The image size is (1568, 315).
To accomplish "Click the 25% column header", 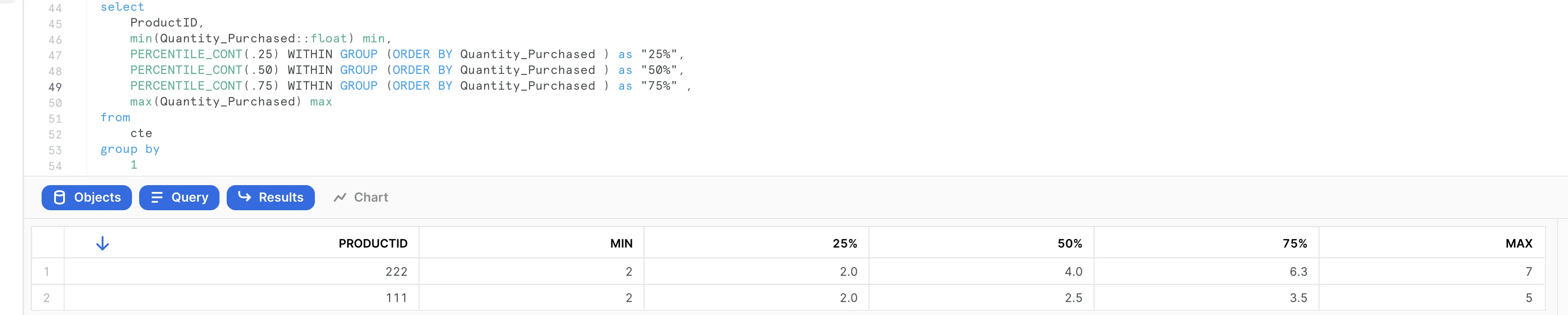I will pyautogui.click(x=844, y=244).
